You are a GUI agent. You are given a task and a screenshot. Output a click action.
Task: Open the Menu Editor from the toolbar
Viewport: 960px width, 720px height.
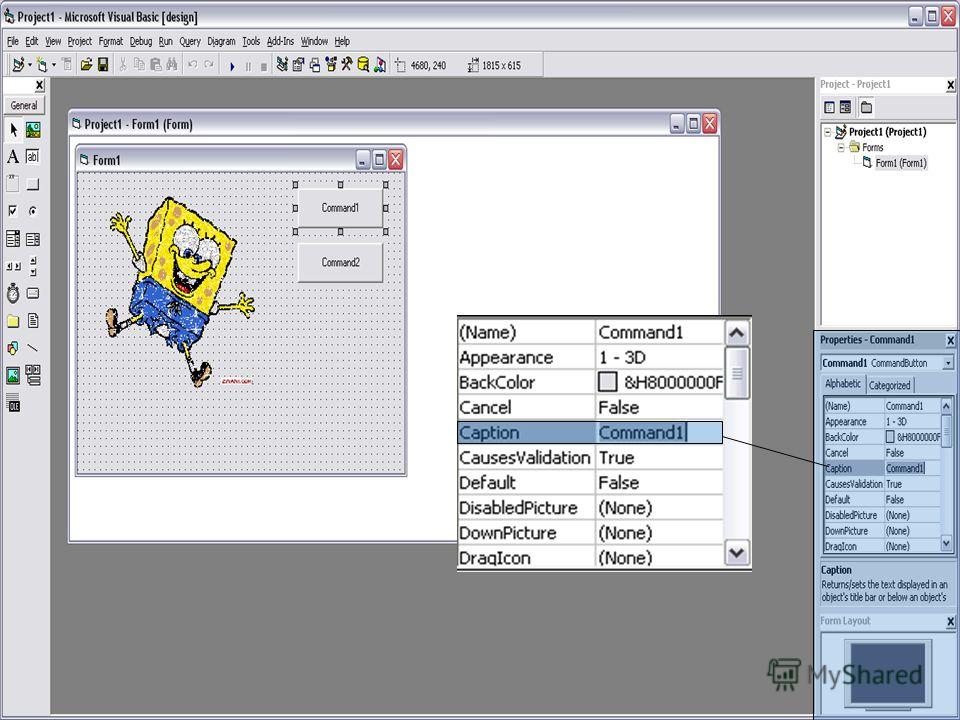coord(67,64)
